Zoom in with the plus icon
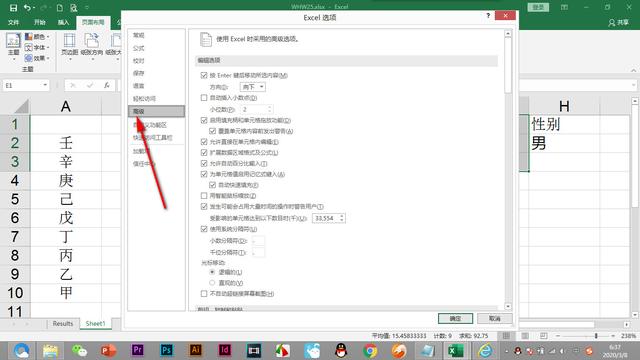Image resolution: width=640 pixels, height=360 pixels. tap(613, 336)
